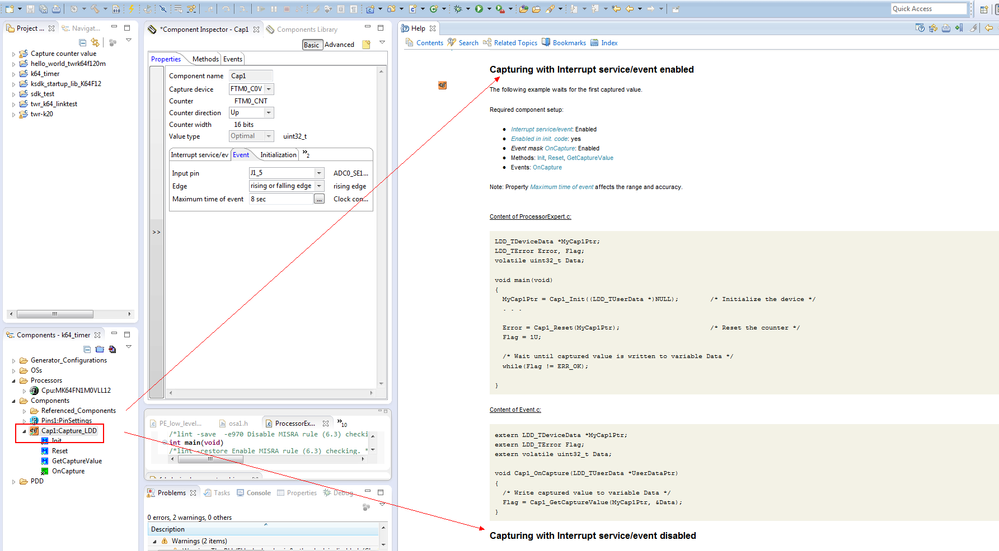Click the Component name field containing Cap1
The width and height of the screenshot is (999, 551).
click(x=250, y=76)
